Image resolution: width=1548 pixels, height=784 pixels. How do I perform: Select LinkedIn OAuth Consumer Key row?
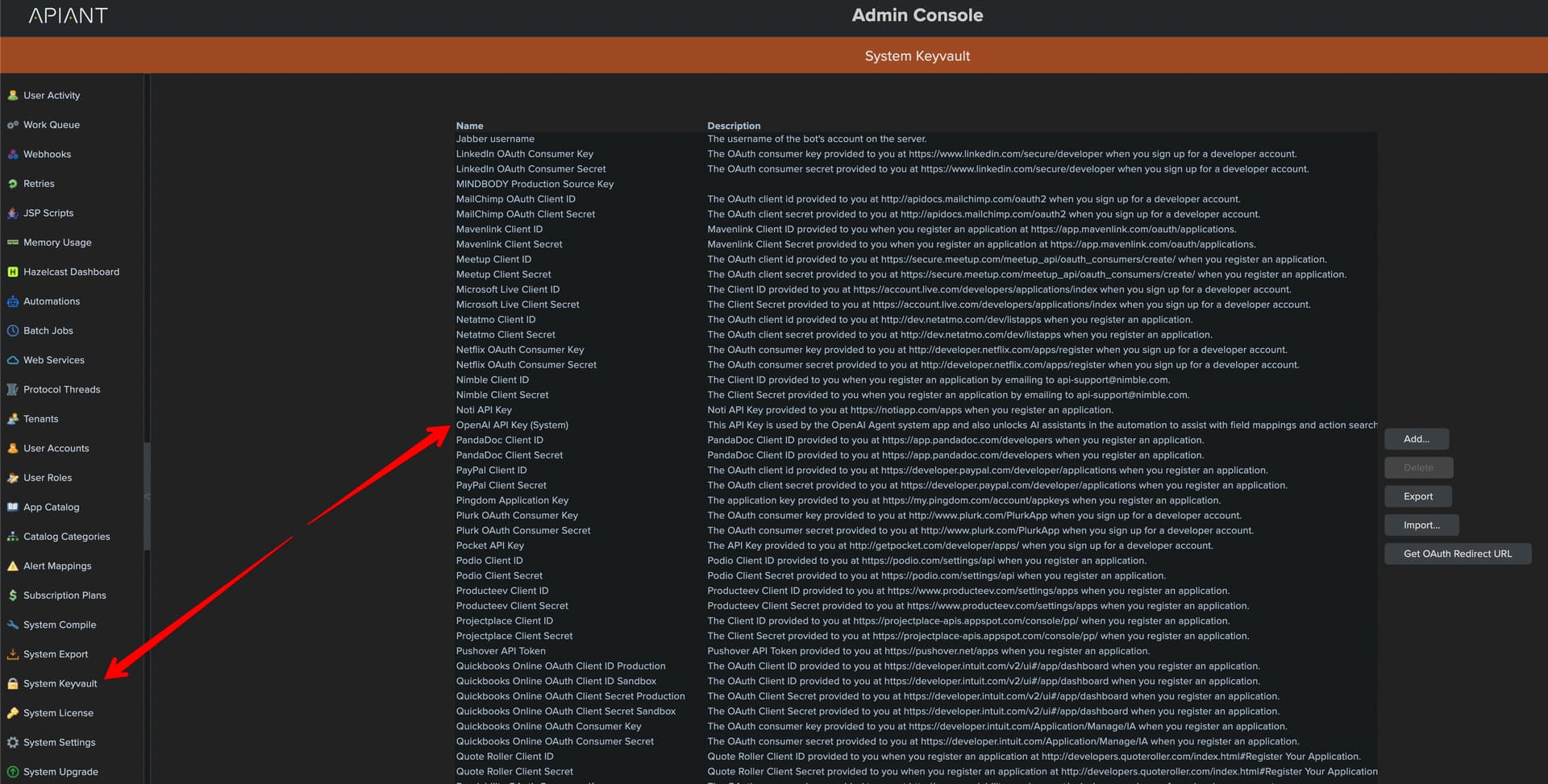tap(917, 154)
